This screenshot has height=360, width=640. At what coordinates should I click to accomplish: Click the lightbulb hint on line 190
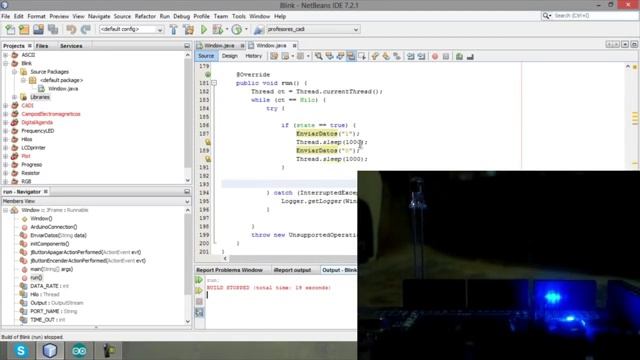tap(208, 159)
